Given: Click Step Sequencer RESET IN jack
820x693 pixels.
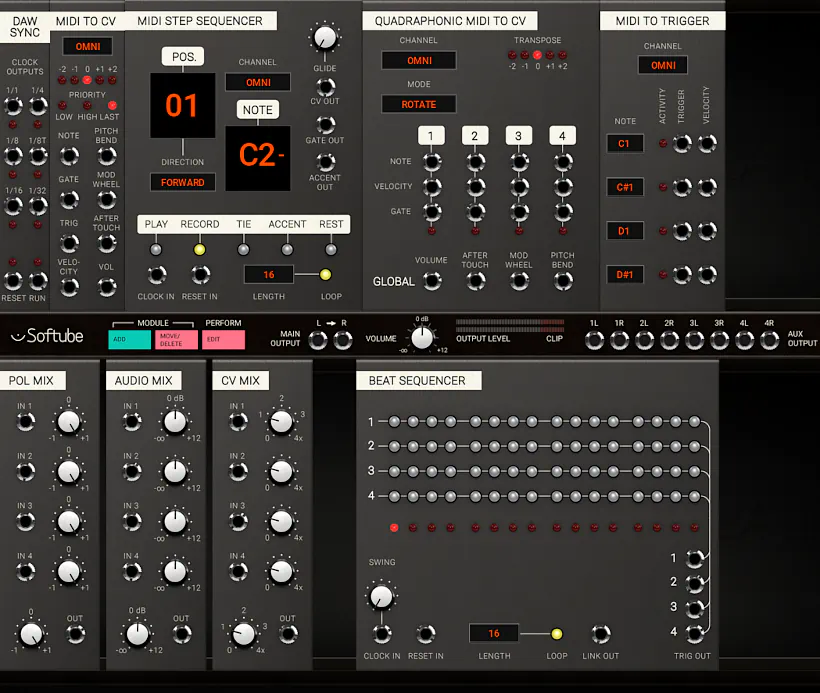Looking at the screenshot, I should [200, 275].
